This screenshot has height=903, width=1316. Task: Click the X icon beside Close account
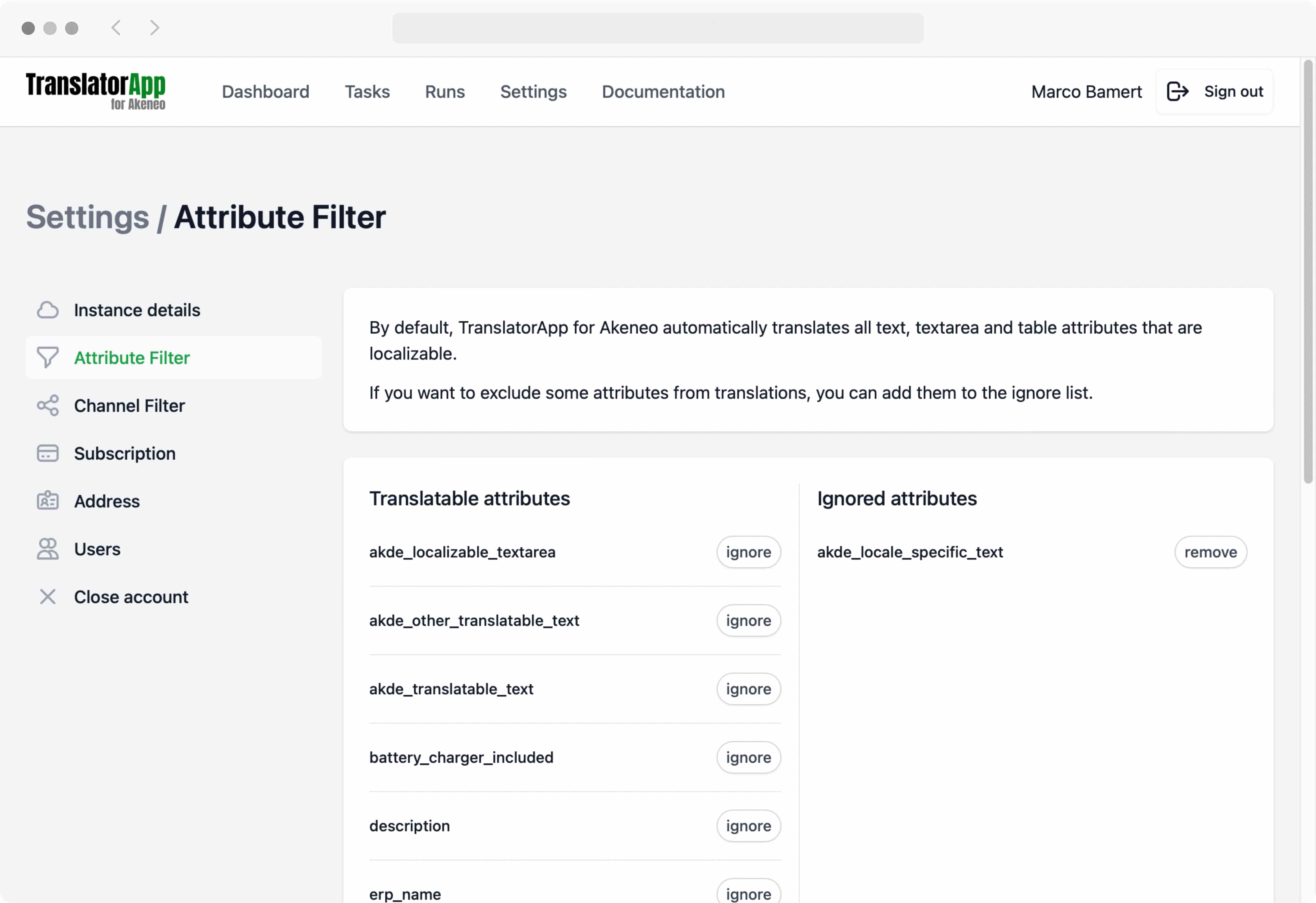tap(48, 596)
